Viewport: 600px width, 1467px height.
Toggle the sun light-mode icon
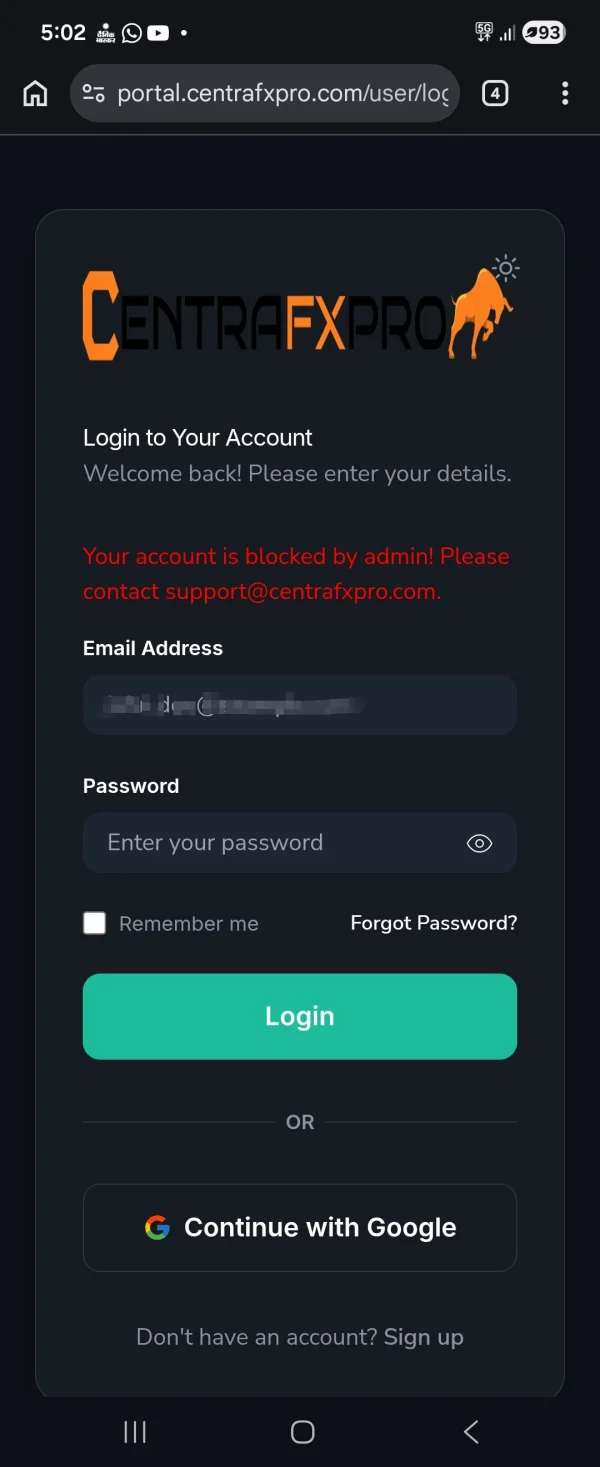pyautogui.click(x=507, y=268)
